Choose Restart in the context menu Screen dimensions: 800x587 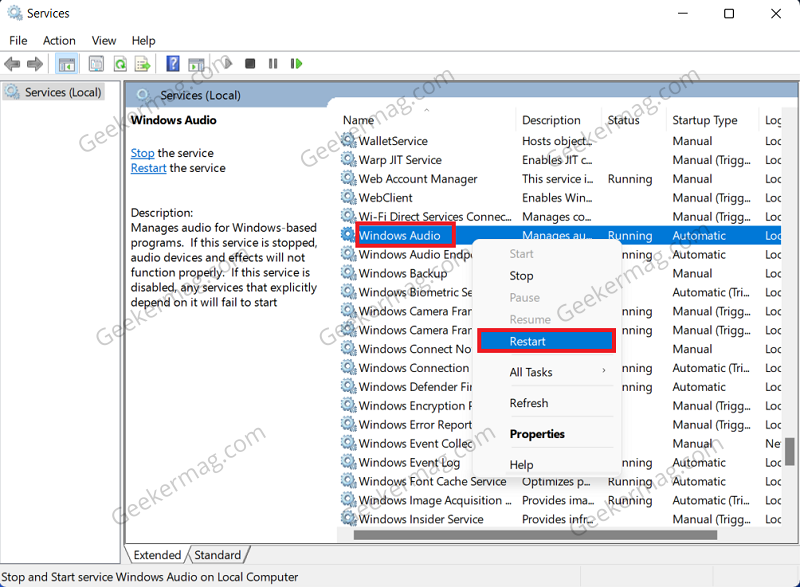coord(546,341)
